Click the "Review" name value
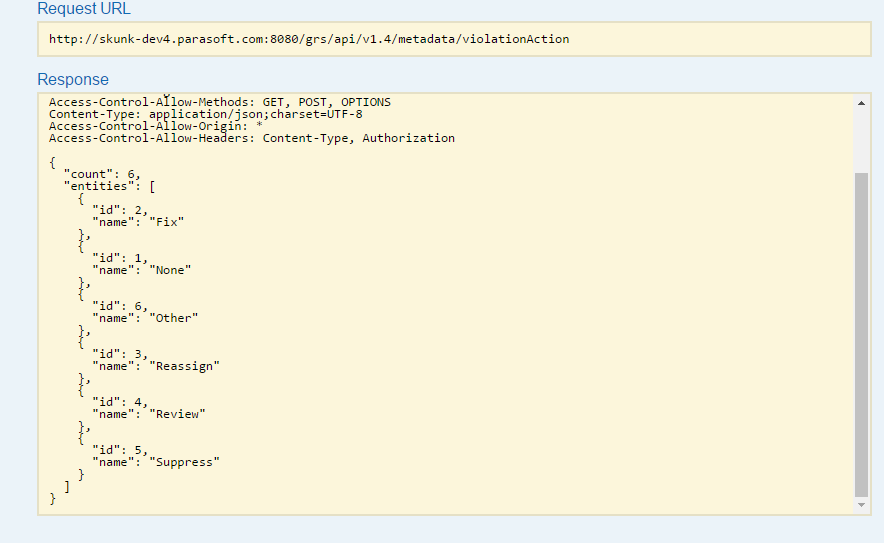This screenshot has width=884, height=543. pos(178,414)
